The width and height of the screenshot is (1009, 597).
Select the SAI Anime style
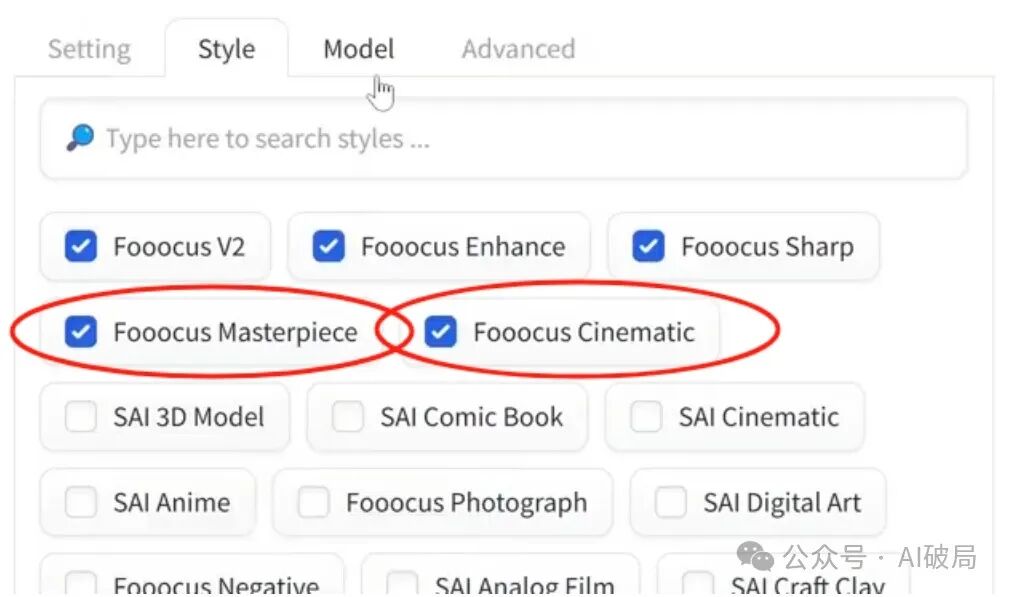click(x=81, y=502)
